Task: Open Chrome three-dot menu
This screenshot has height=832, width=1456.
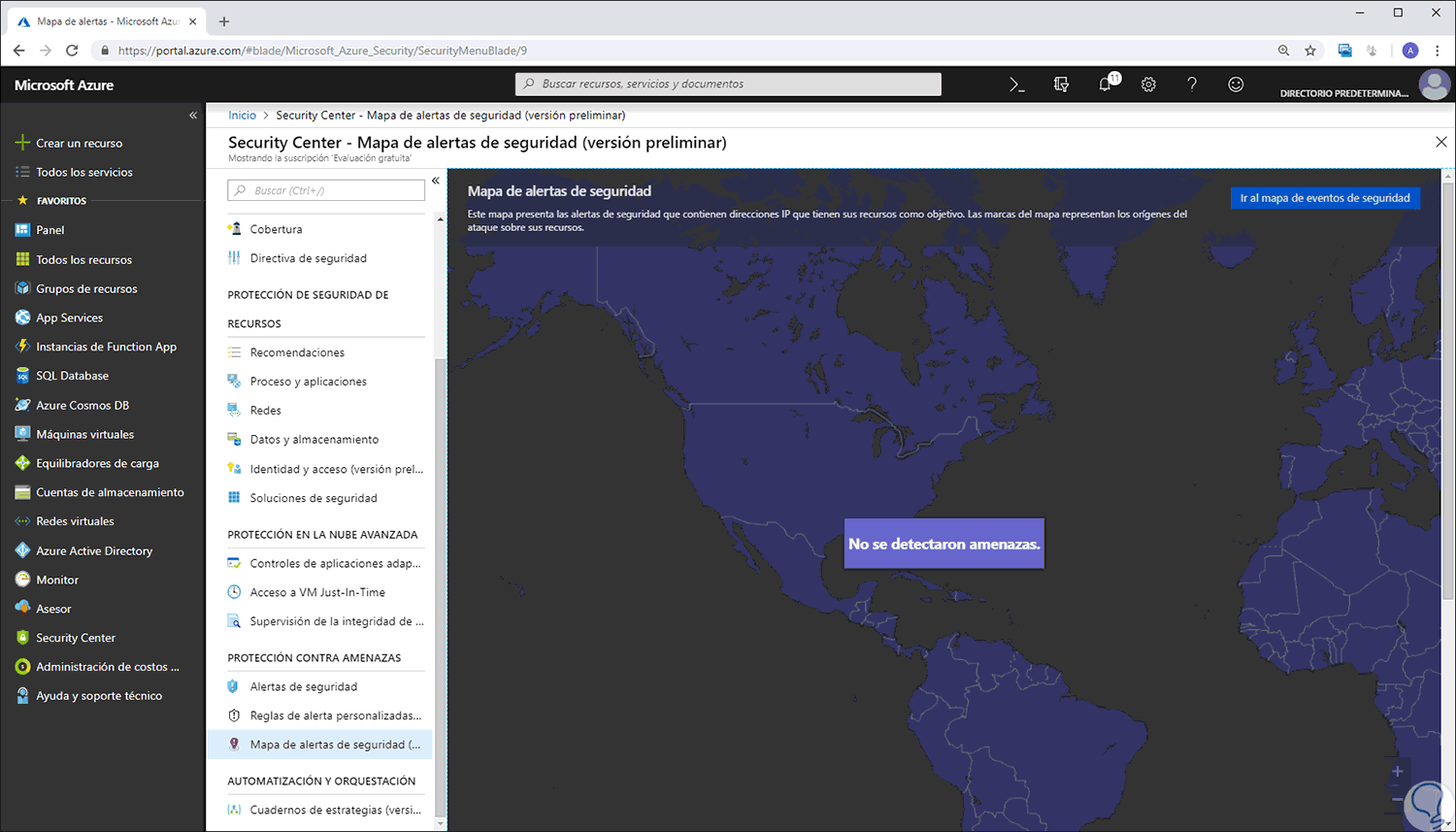Action: coord(1438,50)
